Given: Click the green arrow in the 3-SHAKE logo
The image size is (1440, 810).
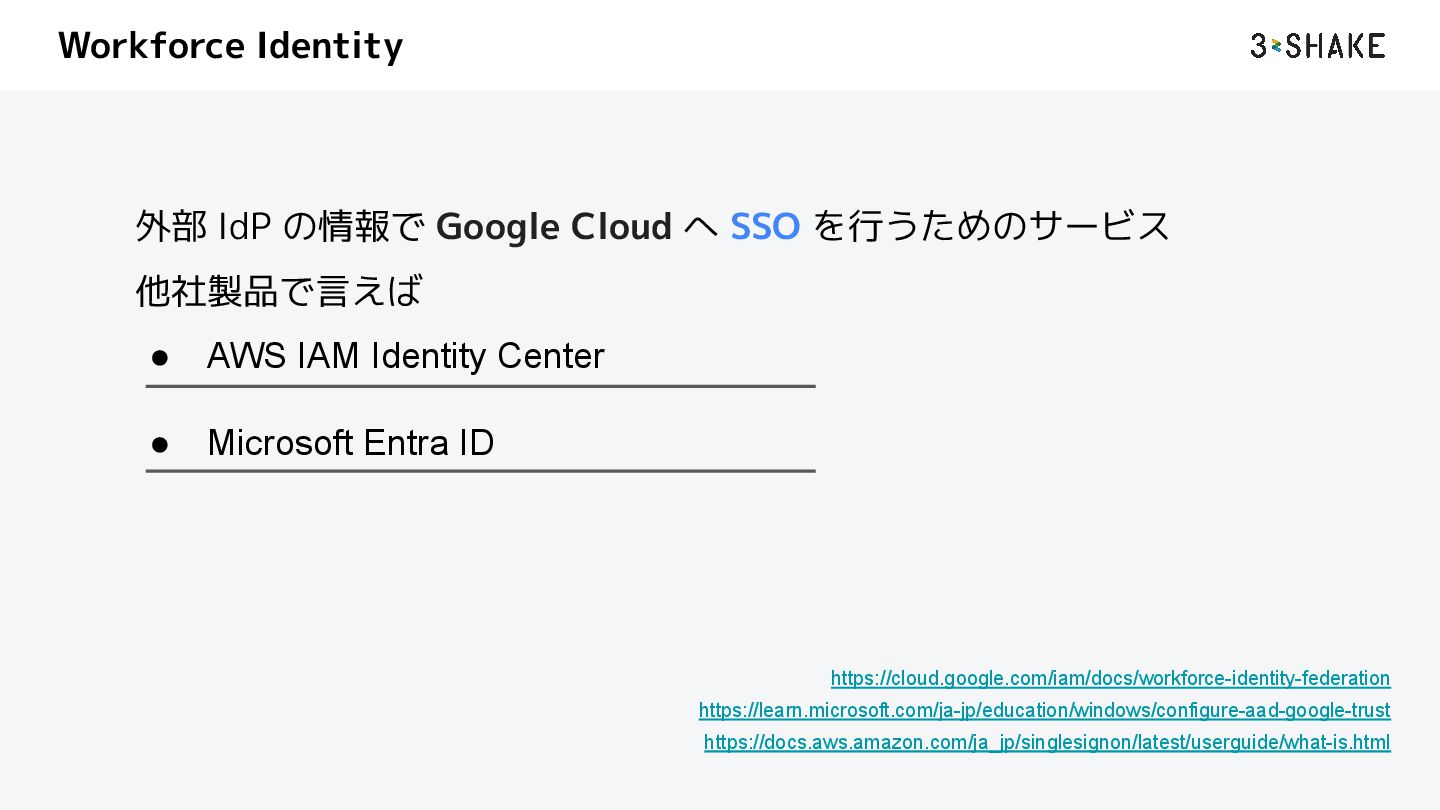Looking at the screenshot, I should coord(1276,46).
